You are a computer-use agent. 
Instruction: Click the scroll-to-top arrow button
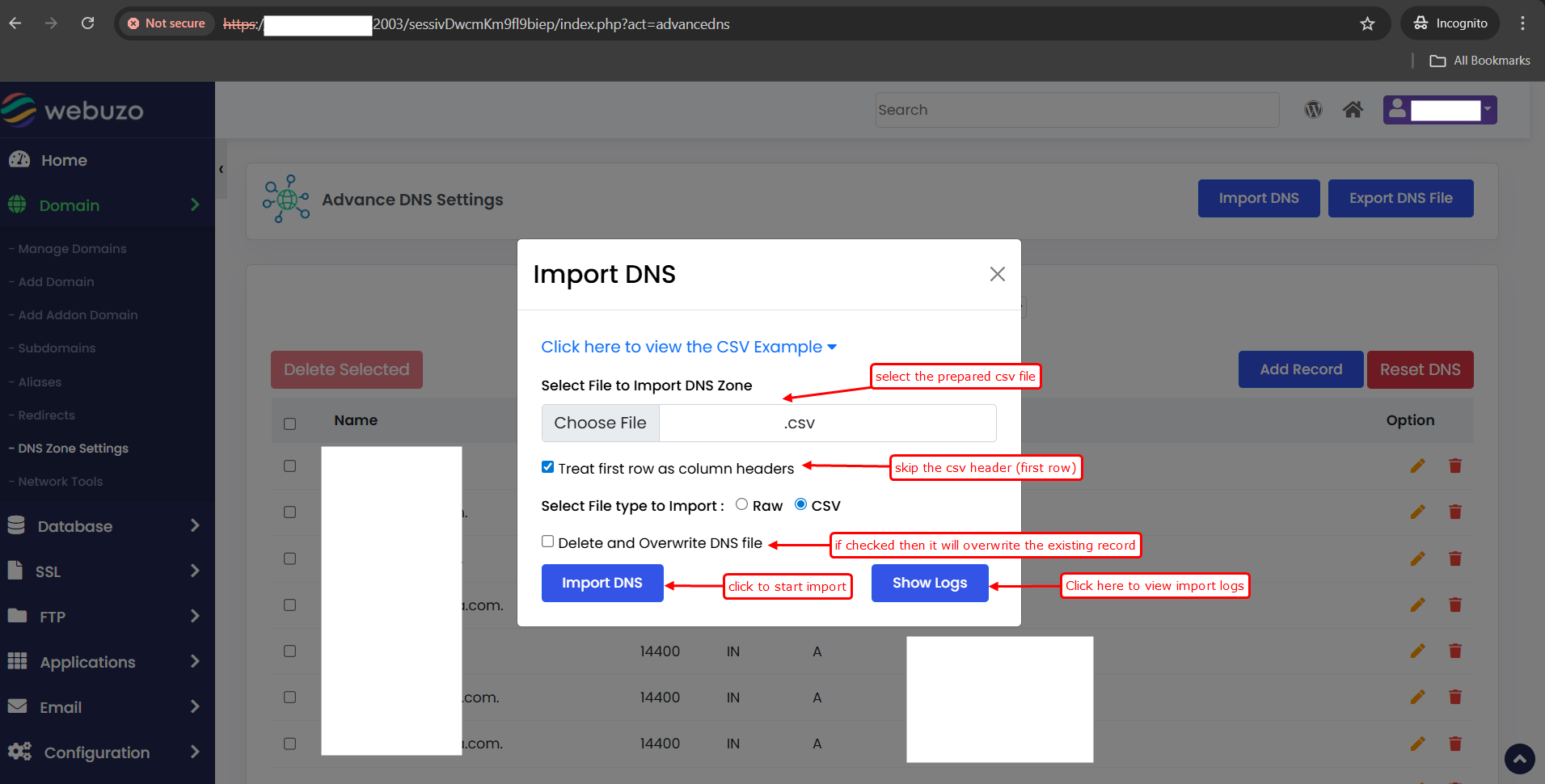(x=1519, y=759)
